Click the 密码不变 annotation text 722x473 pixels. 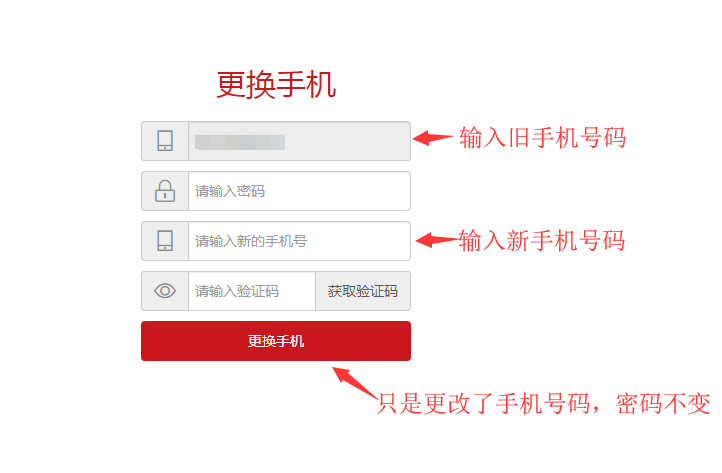click(664, 403)
